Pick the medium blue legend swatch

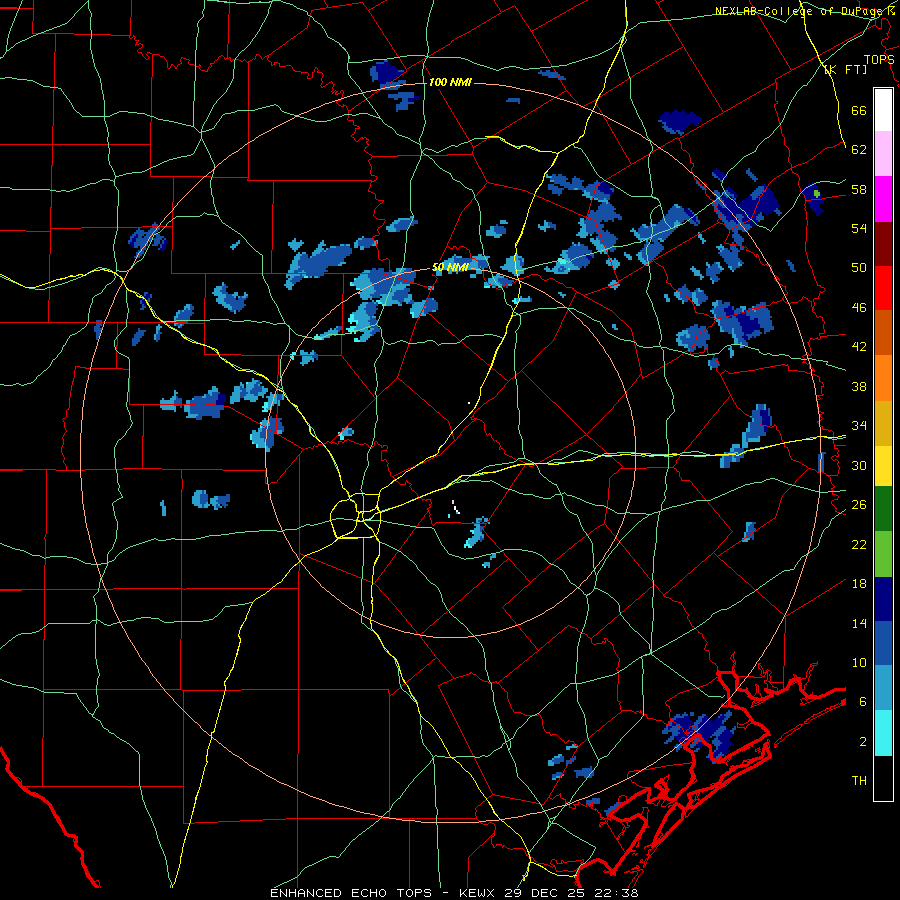tap(883, 643)
